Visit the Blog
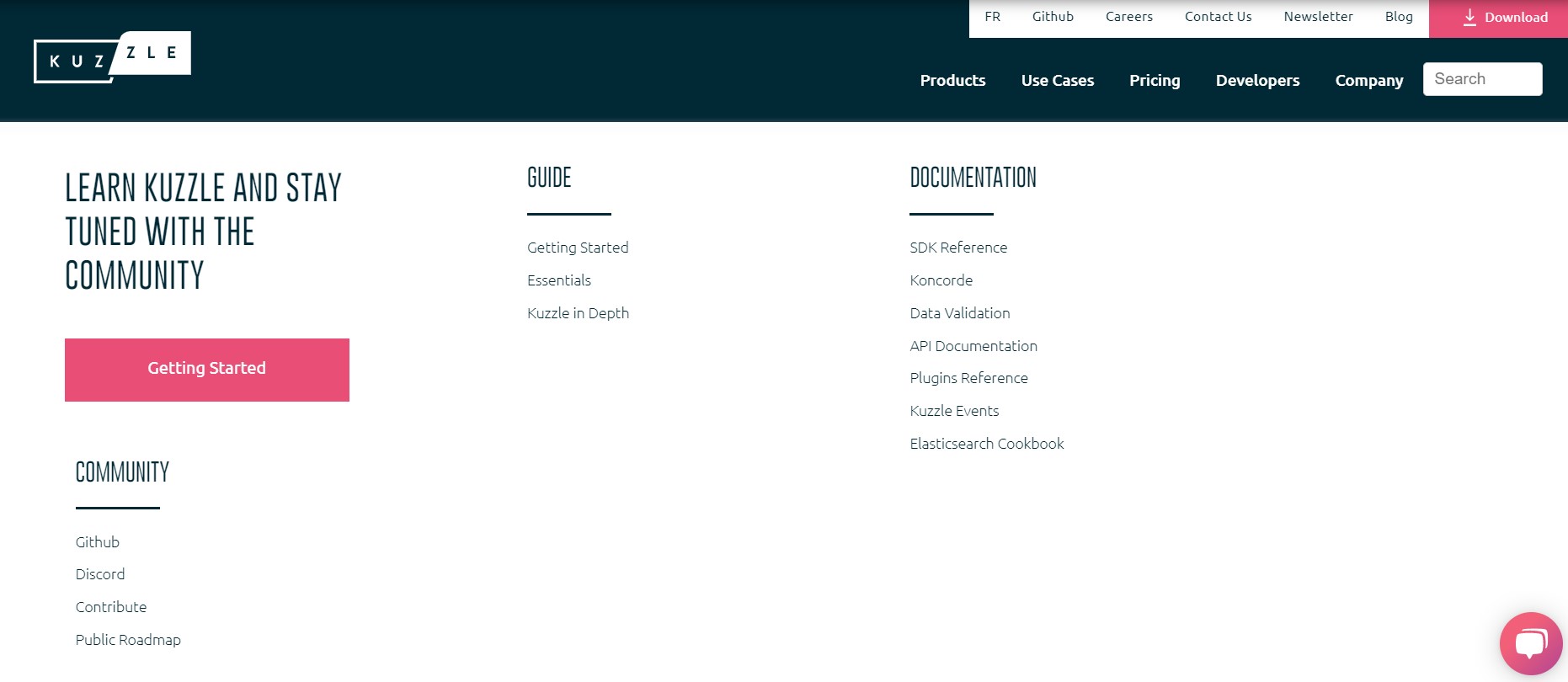Image resolution: width=1568 pixels, height=682 pixels. [1399, 17]
